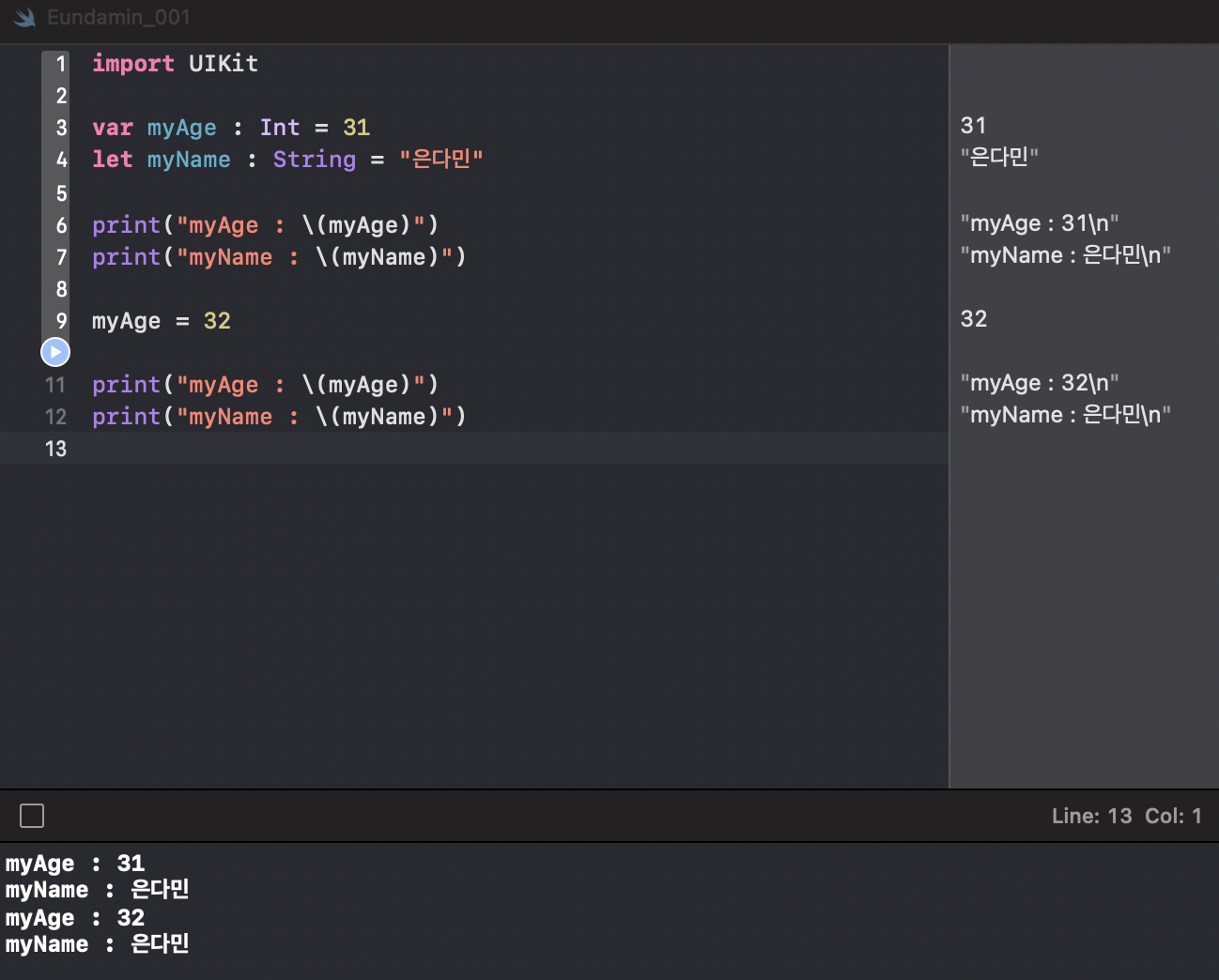This screenshot has width=1219, height=980.
Task: Click last console output 'myName : 은다민'
Action: click(98, 944)
